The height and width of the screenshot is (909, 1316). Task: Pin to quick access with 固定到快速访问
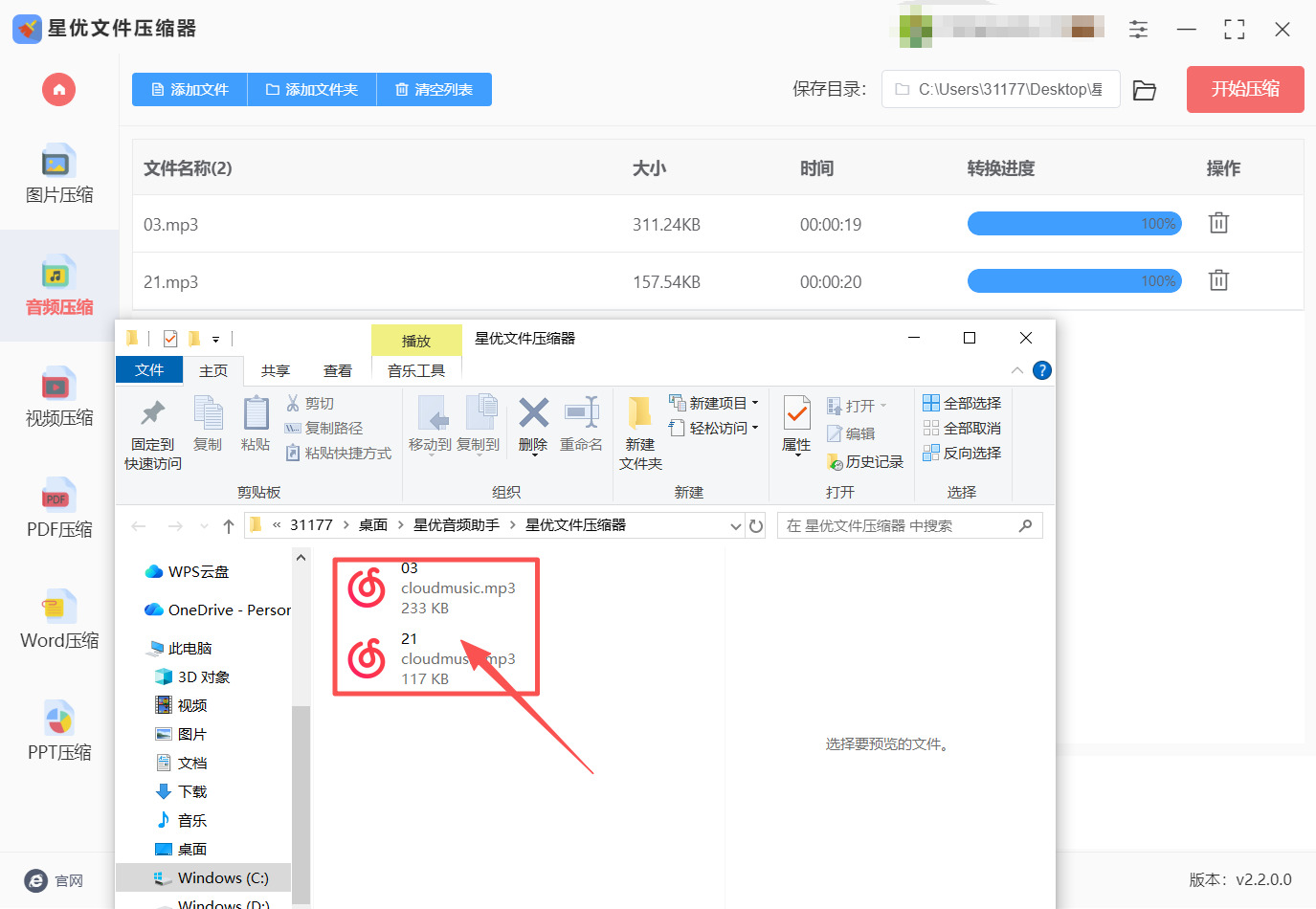pyautogui.click(x=153, y=433)
